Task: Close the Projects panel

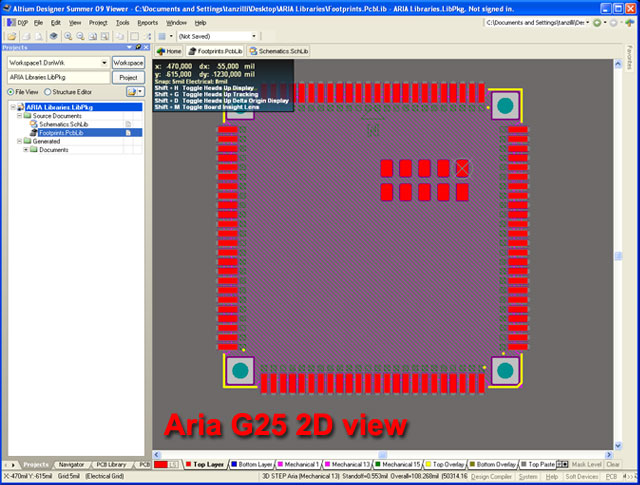Action: [146, 47]
